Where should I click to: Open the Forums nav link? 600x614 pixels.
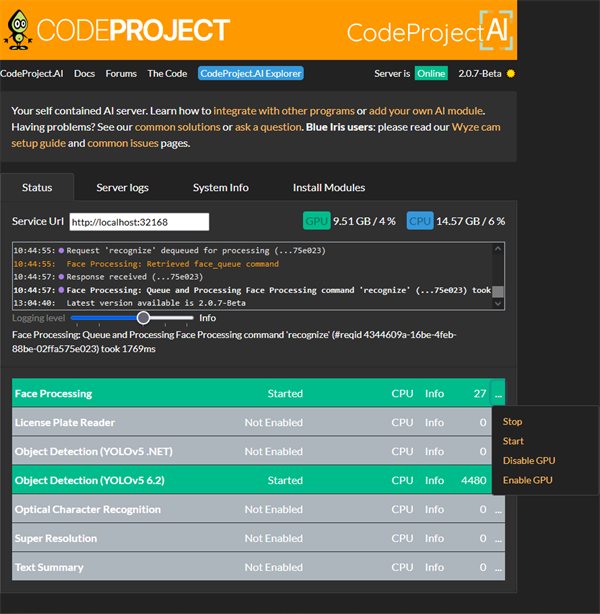tap(121, 74)
